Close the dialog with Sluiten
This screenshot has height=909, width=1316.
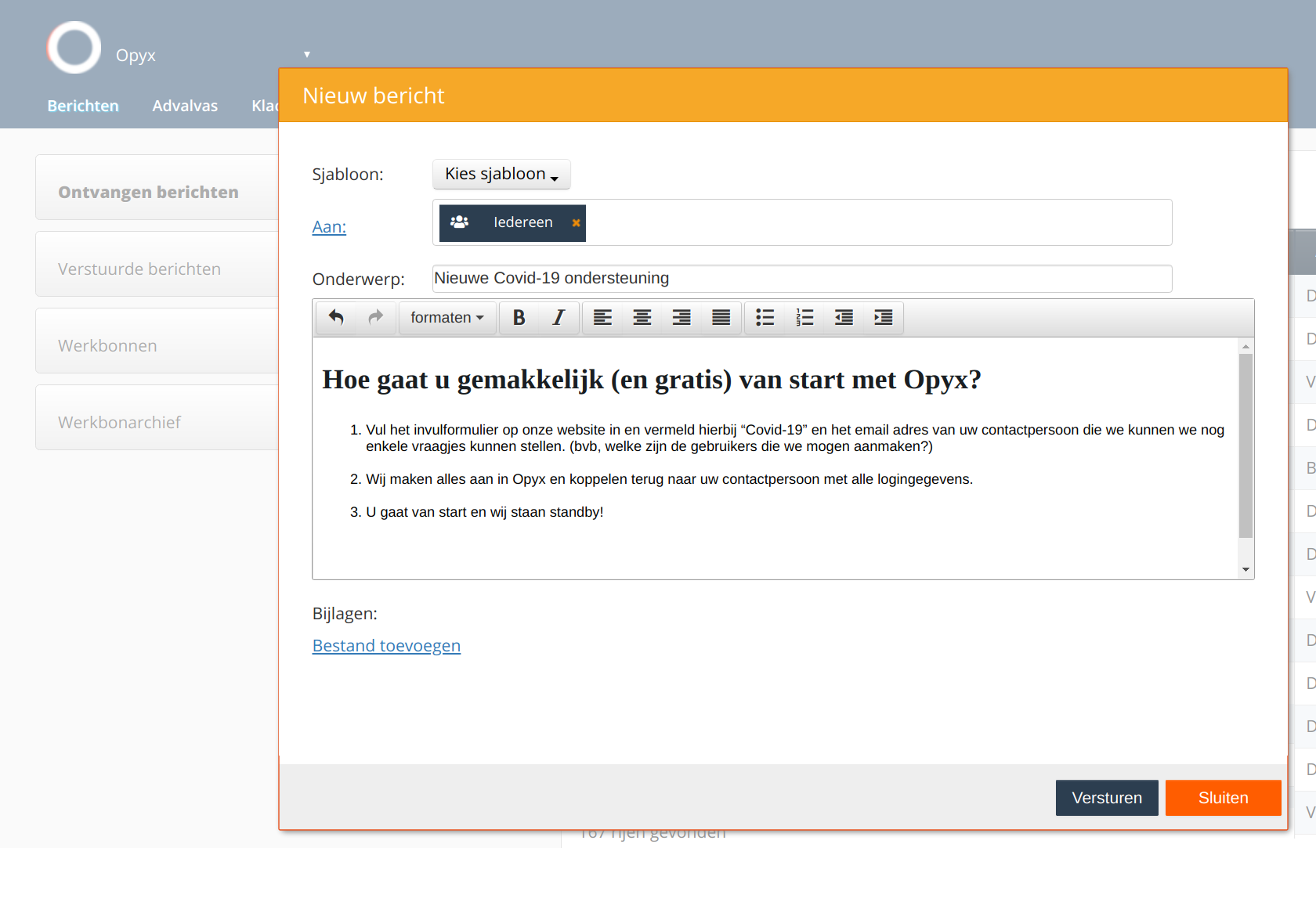coord(1224,798)
